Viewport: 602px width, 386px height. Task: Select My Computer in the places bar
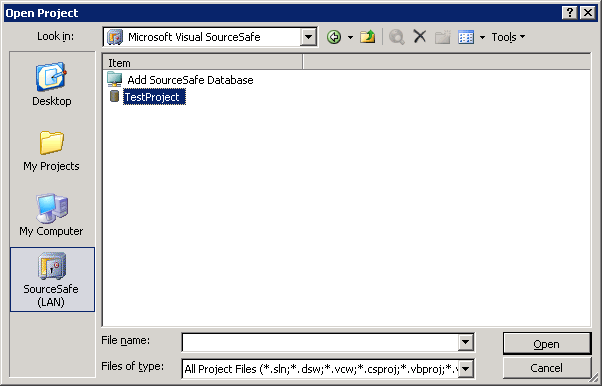coord(51,215)
